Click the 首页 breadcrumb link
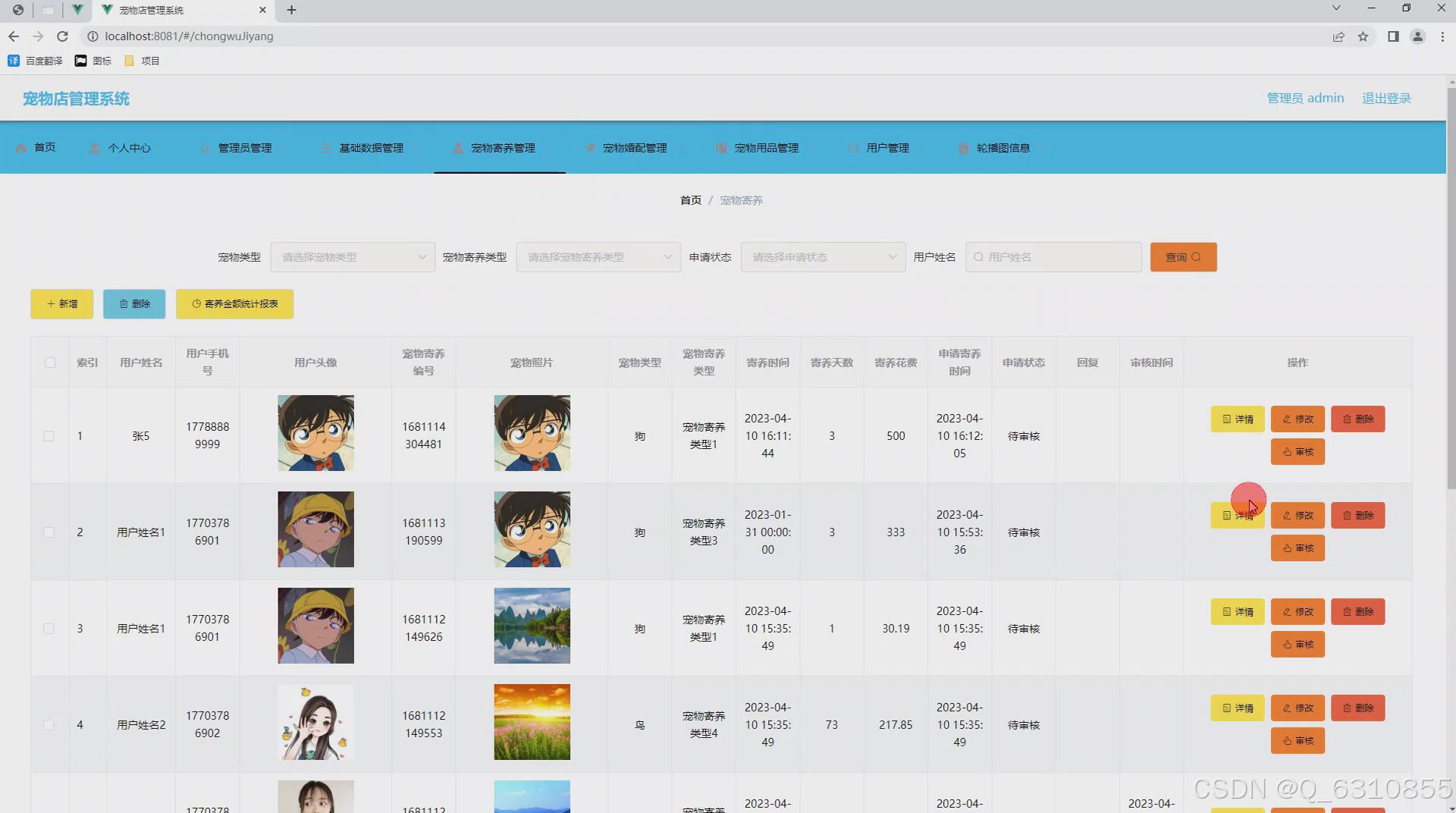The image size is (1456, 813). click(x=690, y=200)
